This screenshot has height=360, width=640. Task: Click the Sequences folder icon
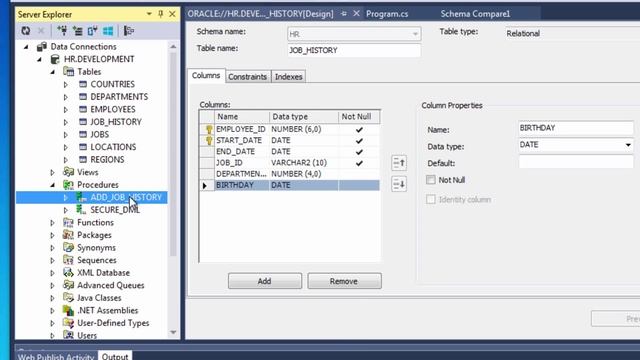click(68, 260)
